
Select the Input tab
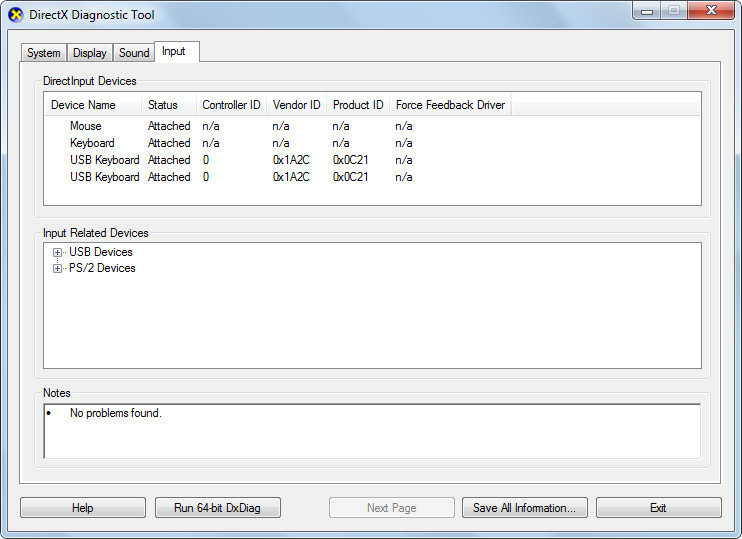click(177, 51)
